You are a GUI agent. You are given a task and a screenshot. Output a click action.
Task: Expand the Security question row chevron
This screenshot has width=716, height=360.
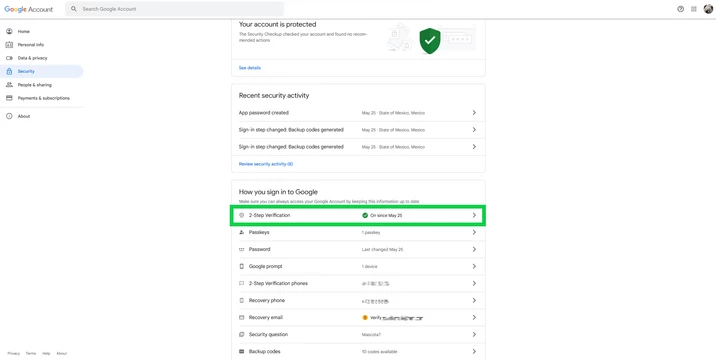pos(474,335)
